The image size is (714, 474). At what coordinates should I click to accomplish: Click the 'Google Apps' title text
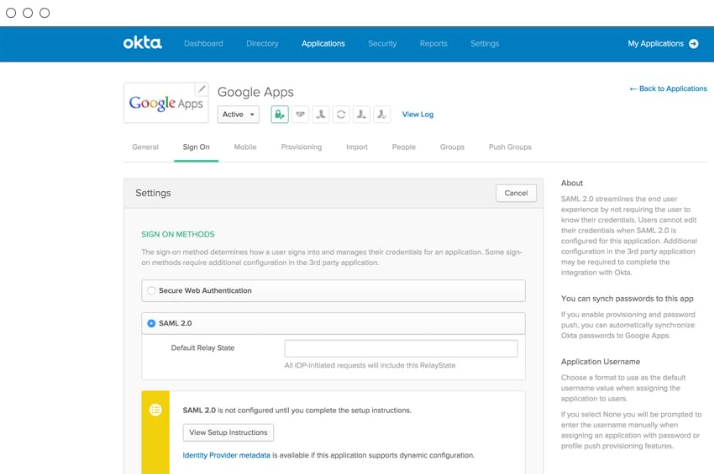click(255, 92)
